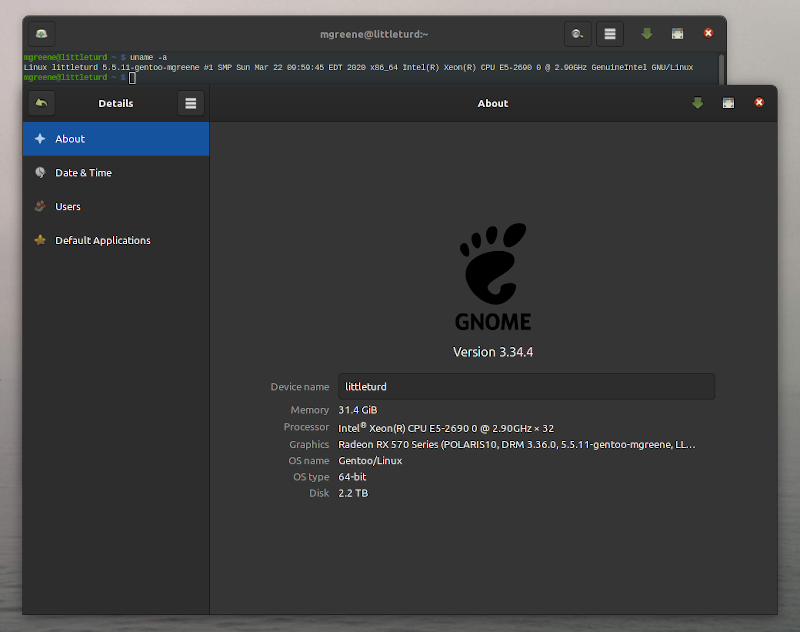Maximize the About settings window
800x632 pixels.
[729, 103]
